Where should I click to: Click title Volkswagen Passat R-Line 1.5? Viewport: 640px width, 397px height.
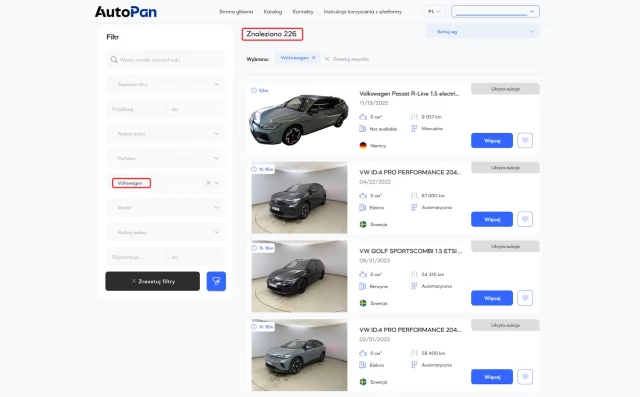[409, 93]
